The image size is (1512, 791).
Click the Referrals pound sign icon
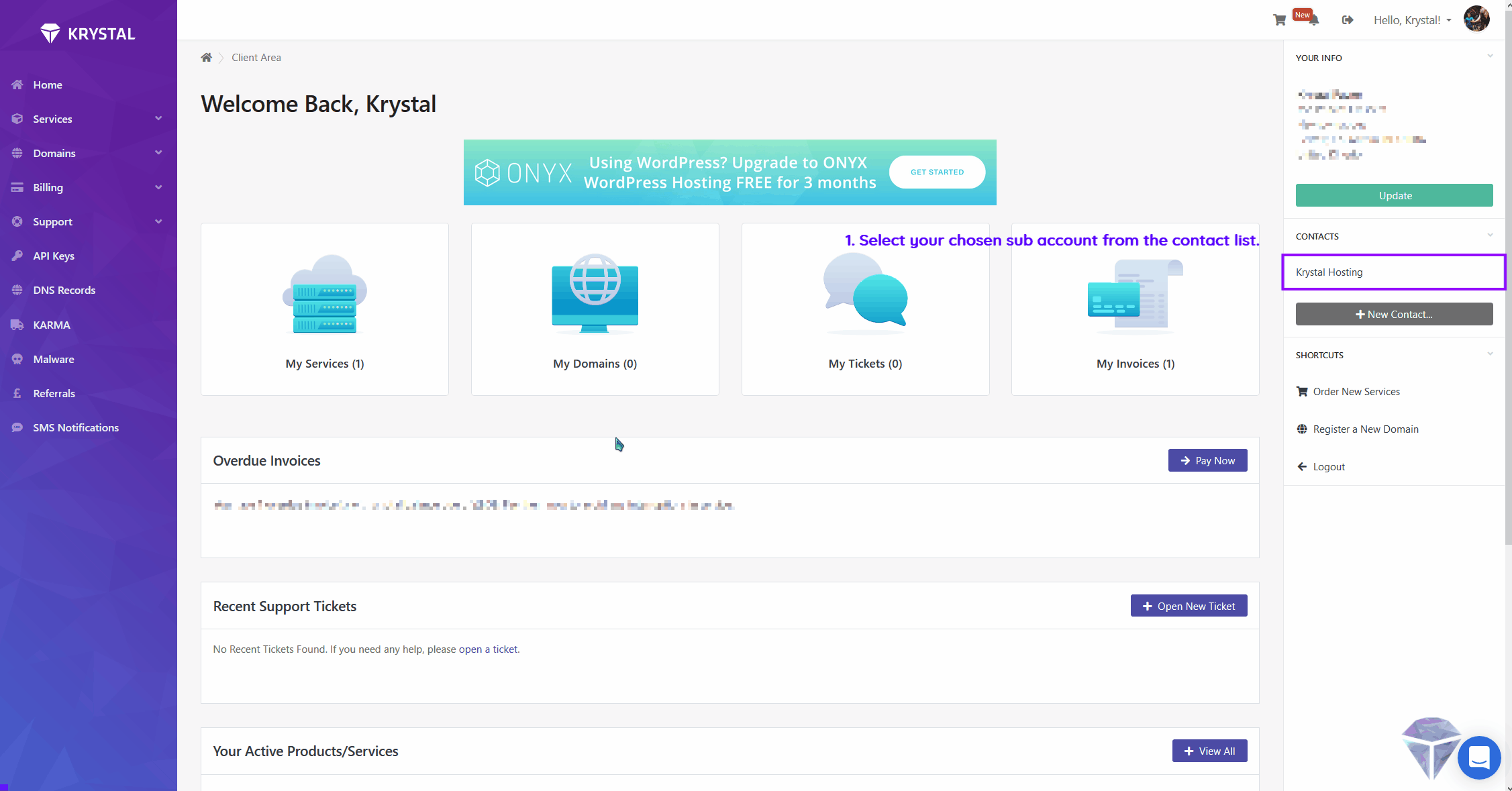17,393
